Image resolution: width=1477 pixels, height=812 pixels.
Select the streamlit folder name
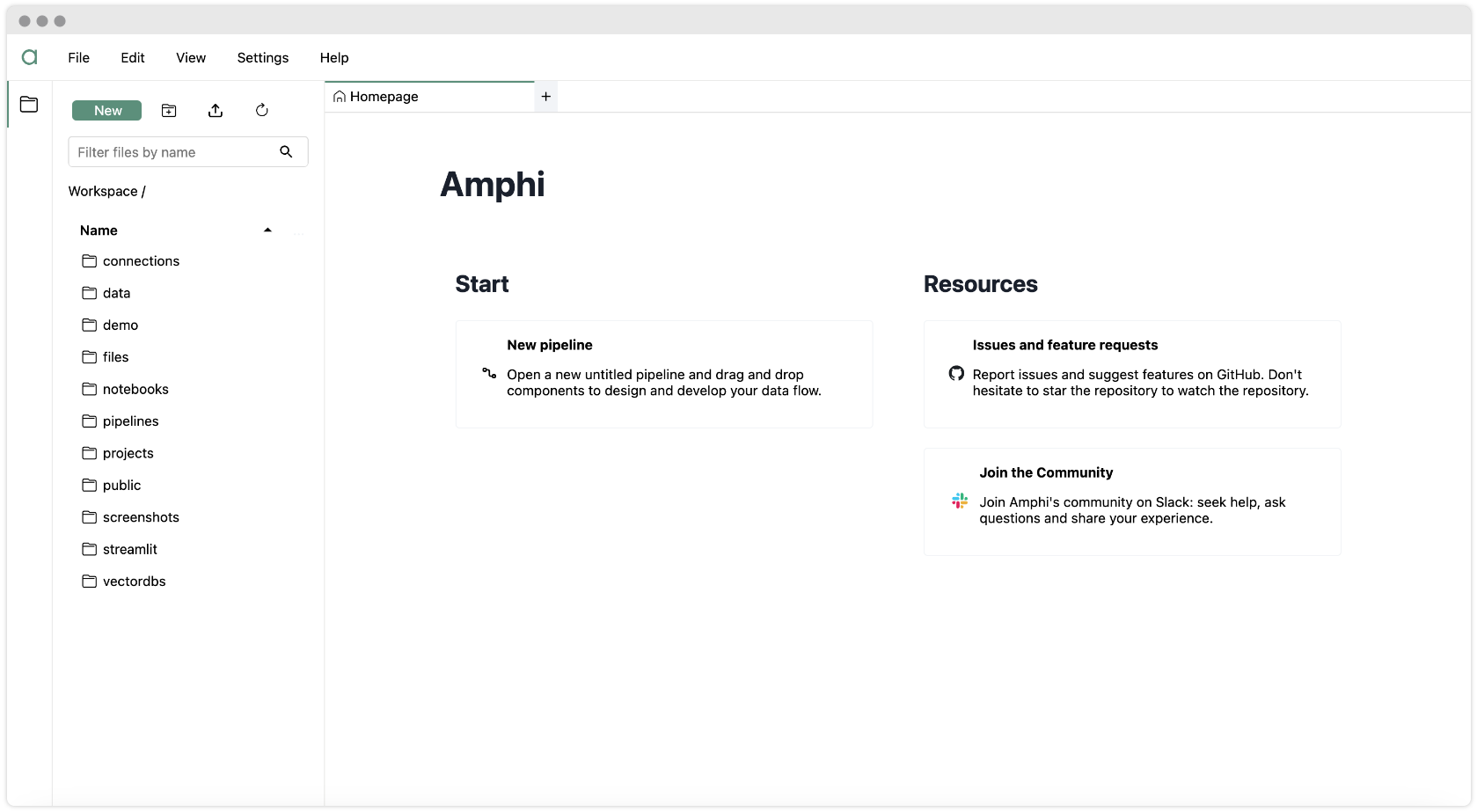pyautogui.click(x=129, y=549)
